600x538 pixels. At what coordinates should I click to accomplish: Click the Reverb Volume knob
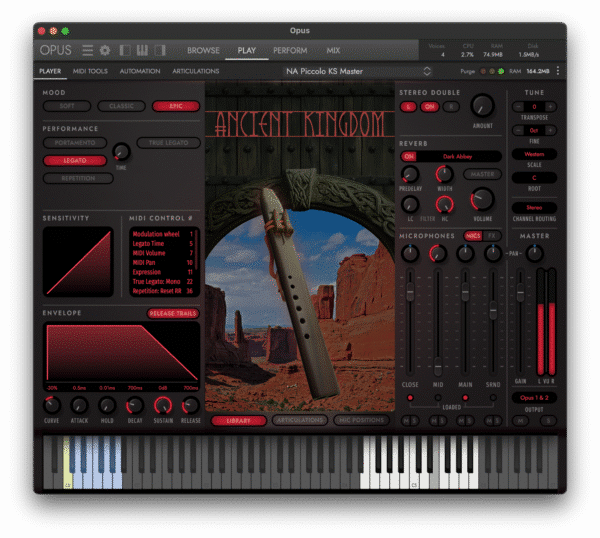point(482,199)
